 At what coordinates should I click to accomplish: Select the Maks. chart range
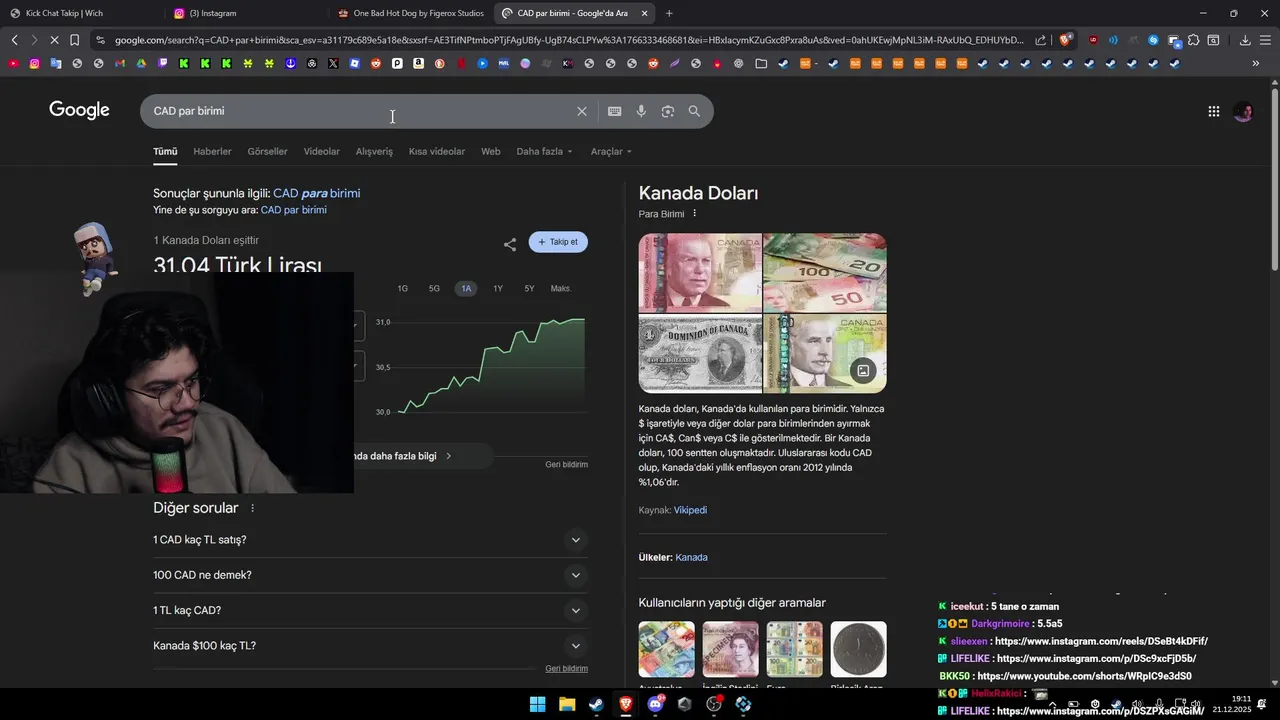(561, 288)
